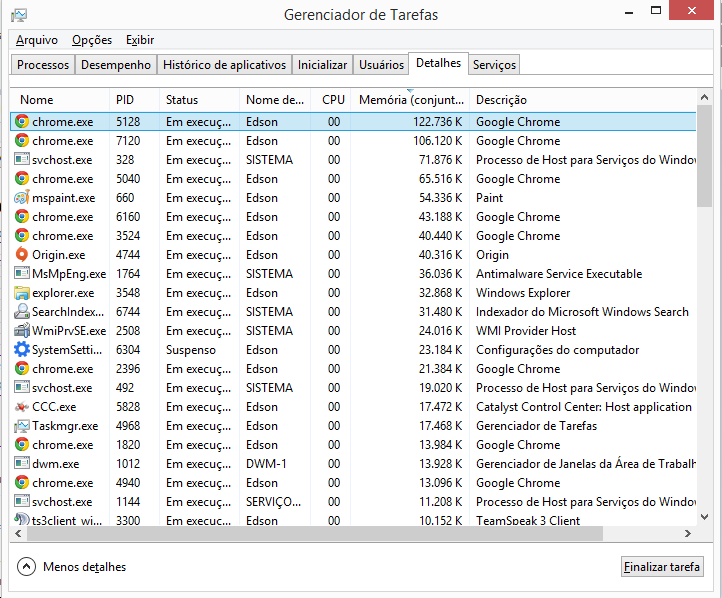This screenshot has width=722, height=598.
Task: Click the vertical scroll up arrow
Action: click(x=704, y=97)
